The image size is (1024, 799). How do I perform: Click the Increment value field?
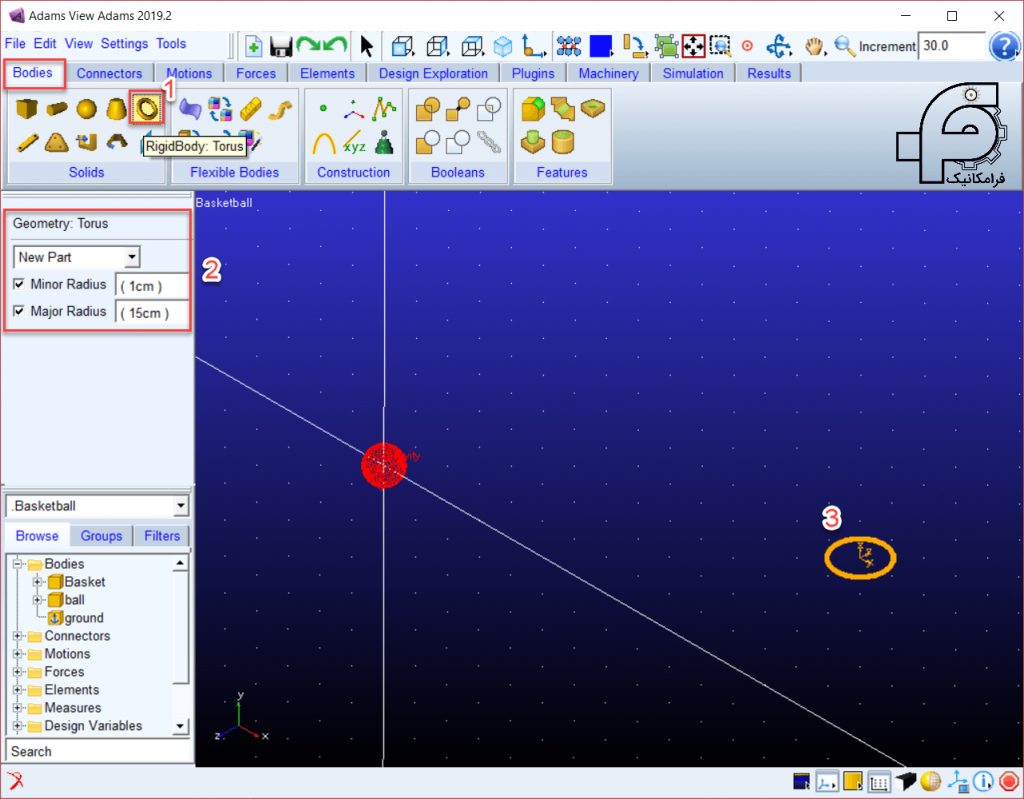pos(951,46)
